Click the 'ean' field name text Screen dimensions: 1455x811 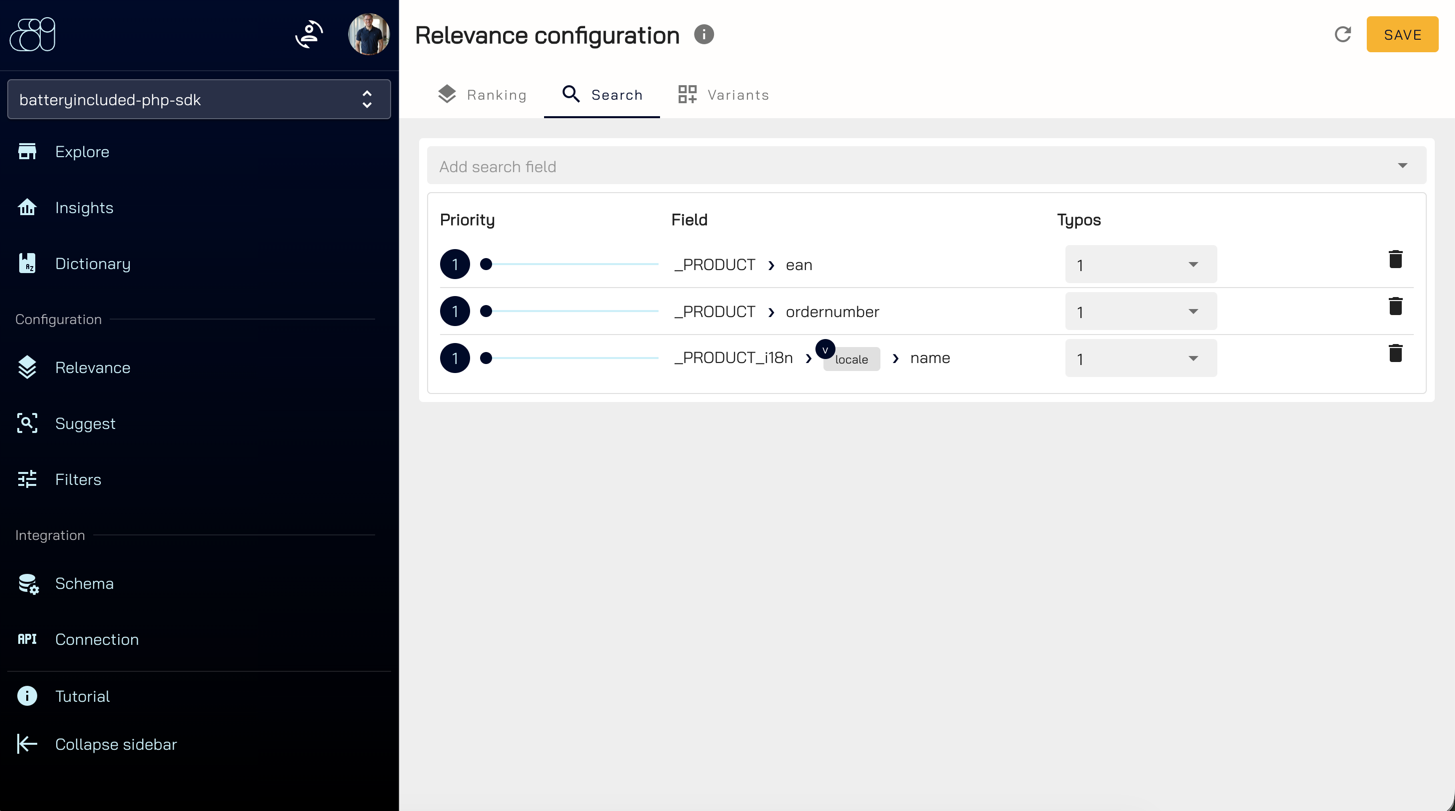[799, 265]
